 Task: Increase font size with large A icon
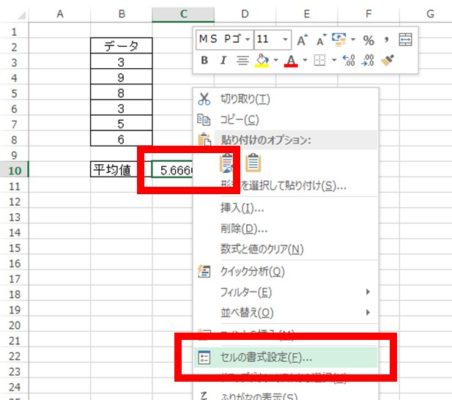(x=302, y=40)
